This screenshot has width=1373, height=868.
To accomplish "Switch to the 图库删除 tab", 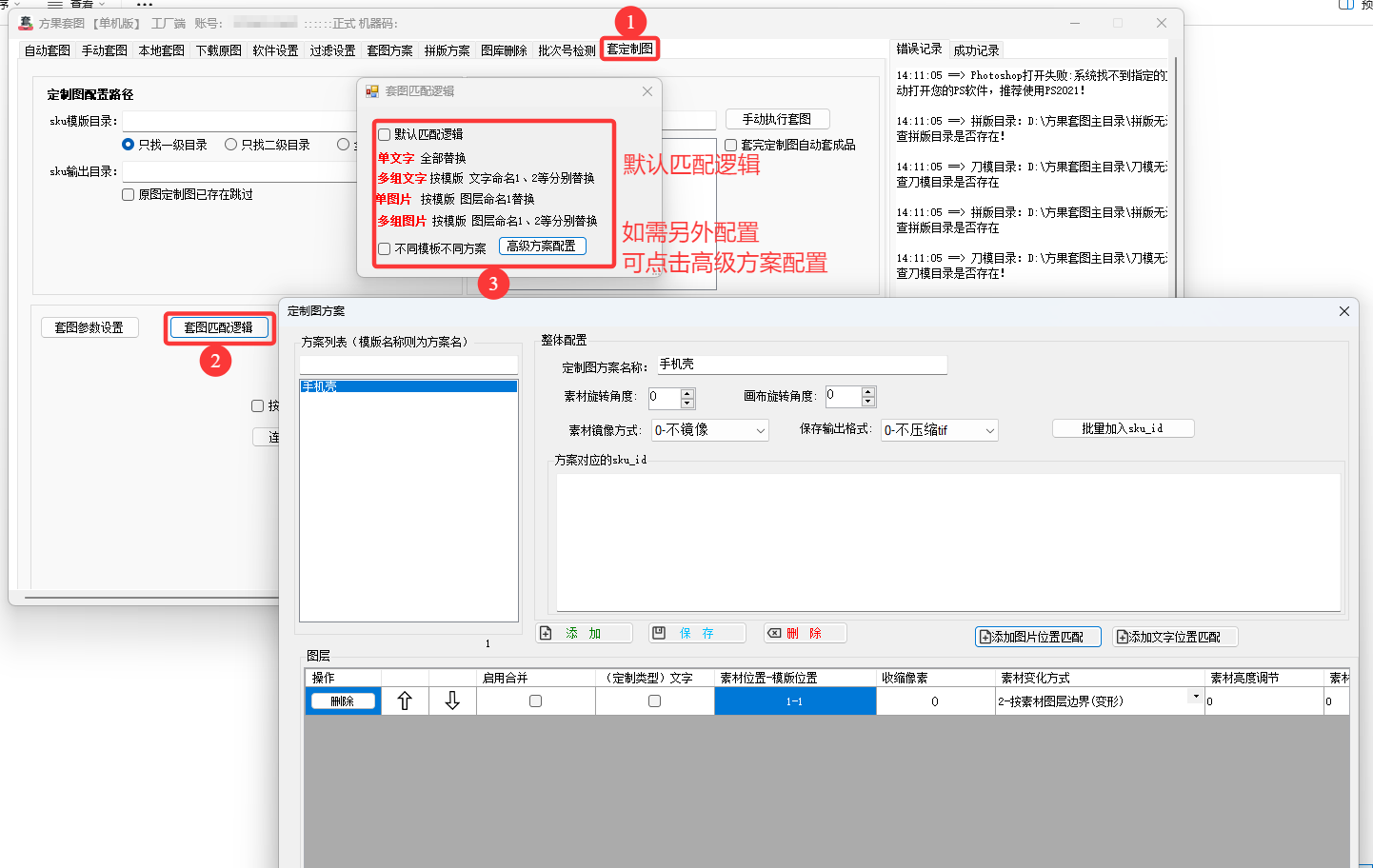I will 504,50.
